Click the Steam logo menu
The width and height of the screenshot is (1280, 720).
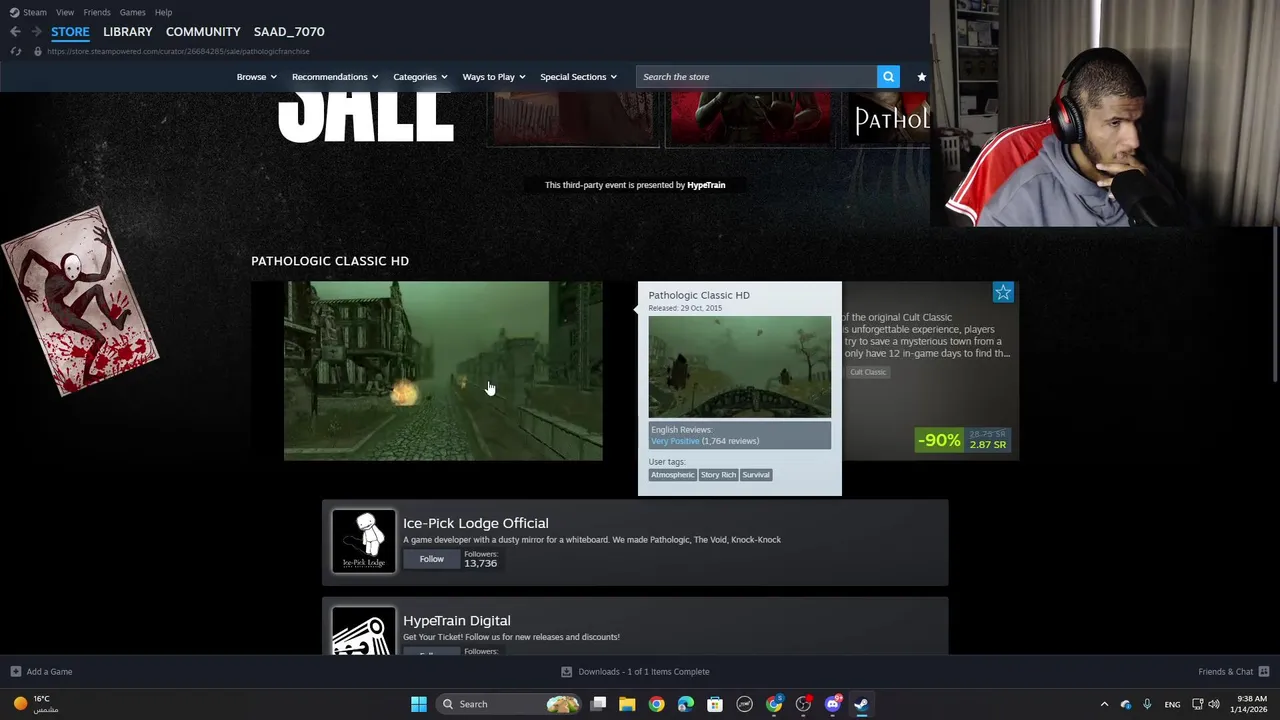pos(28,12)
